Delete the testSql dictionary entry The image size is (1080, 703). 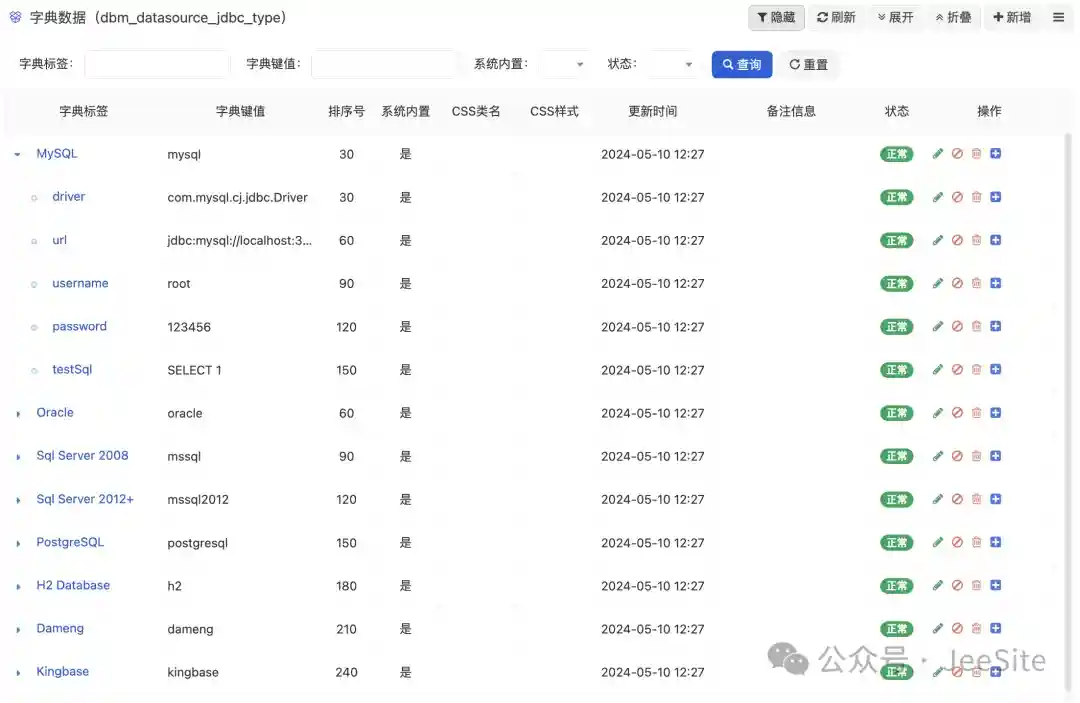(x=976, y=370)
